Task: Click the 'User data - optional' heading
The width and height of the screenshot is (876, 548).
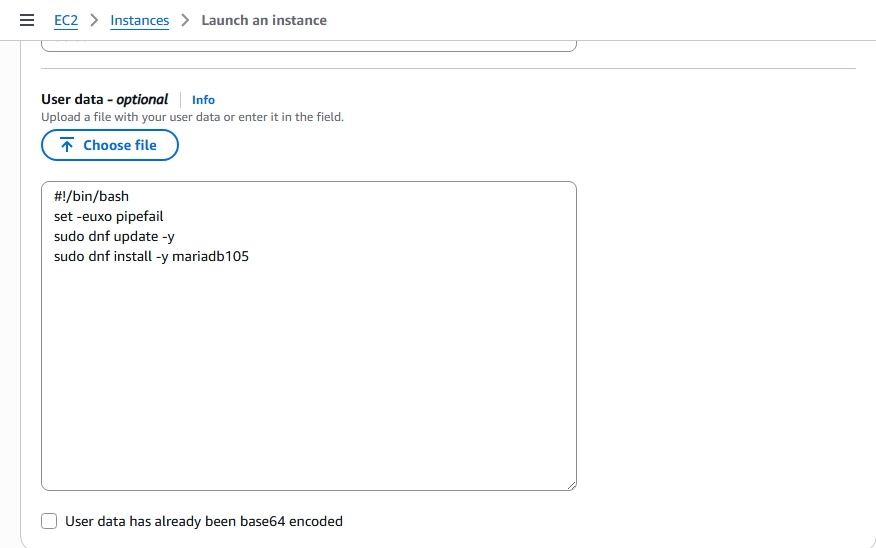Action: [x=105, y=99]
